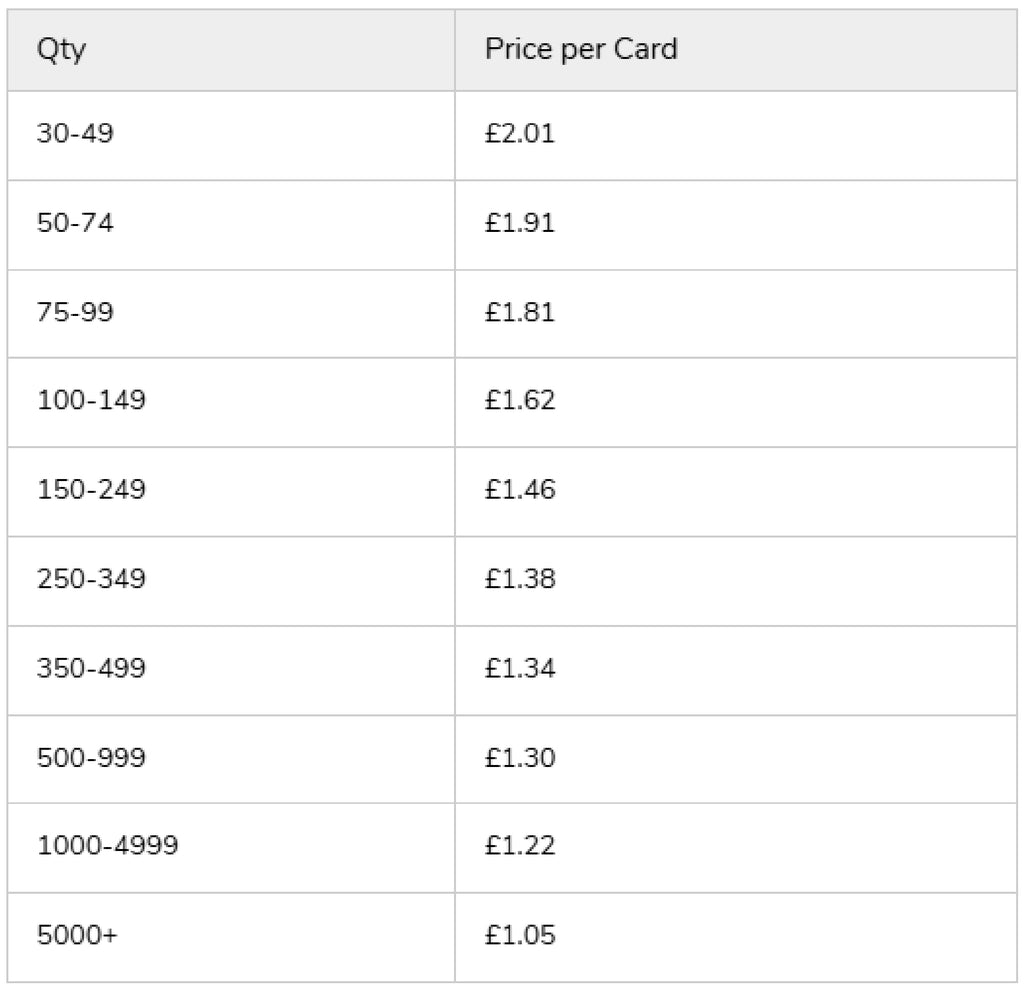1024x993 pixels.
Task: Click the £1.46 price value
Action: click(520, 490)
